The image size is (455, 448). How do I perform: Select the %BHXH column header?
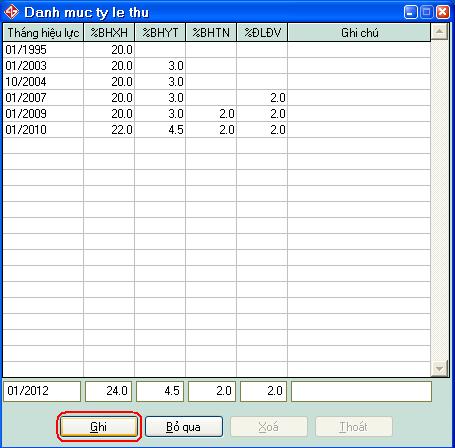(x=109, y=33)
